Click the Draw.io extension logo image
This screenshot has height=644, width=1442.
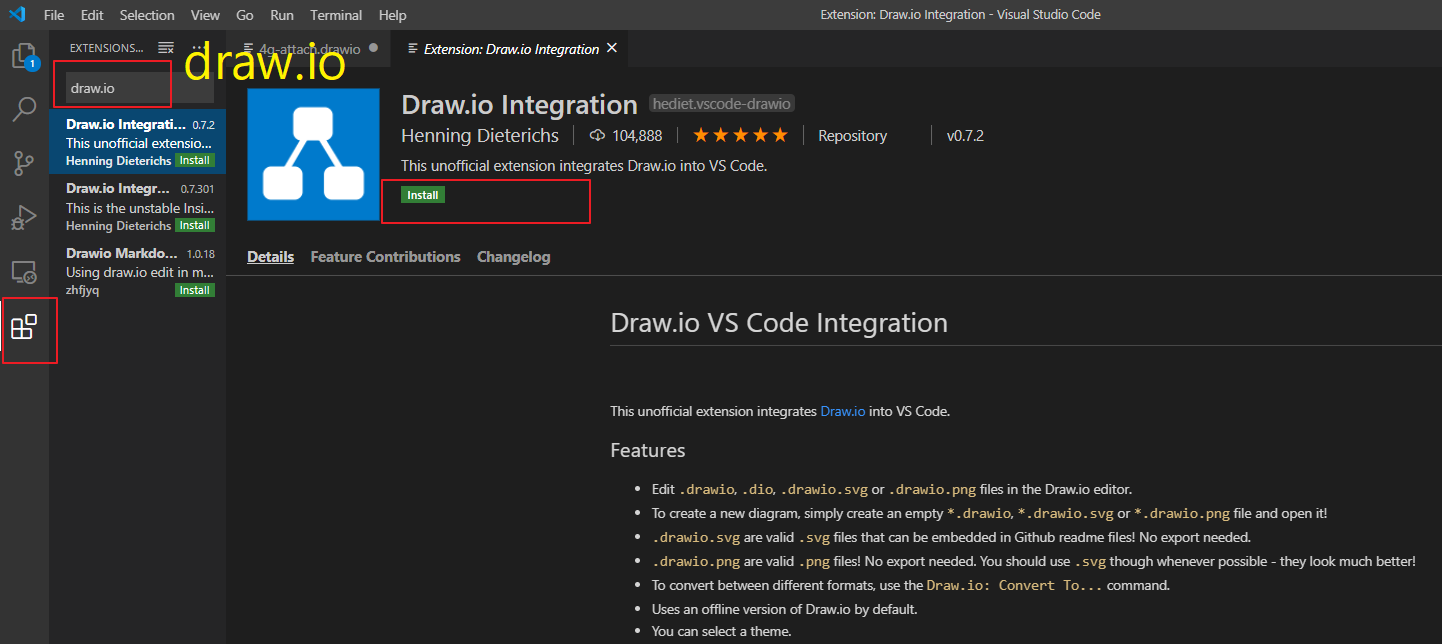313,154
